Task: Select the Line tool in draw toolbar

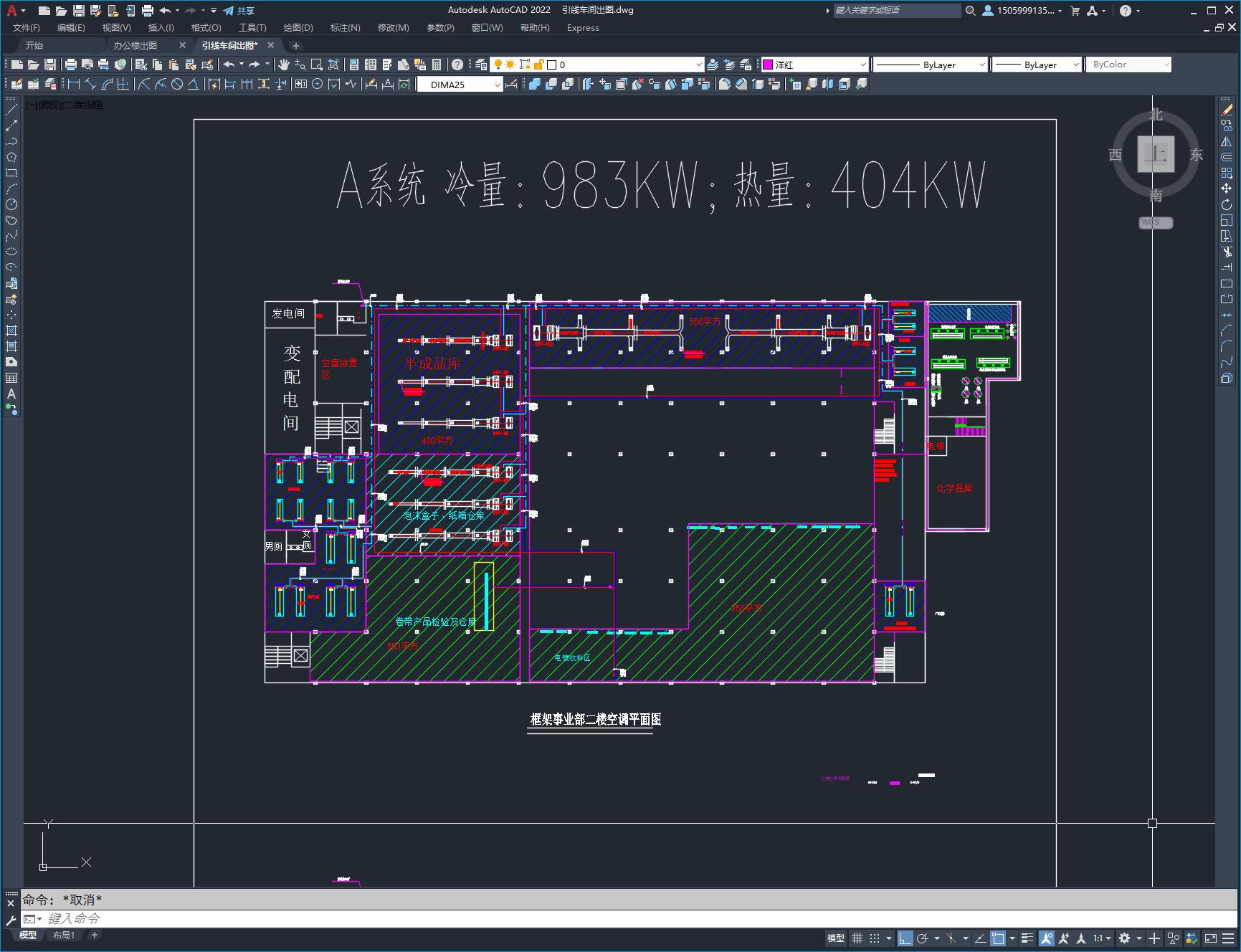Action: point(11,110)
